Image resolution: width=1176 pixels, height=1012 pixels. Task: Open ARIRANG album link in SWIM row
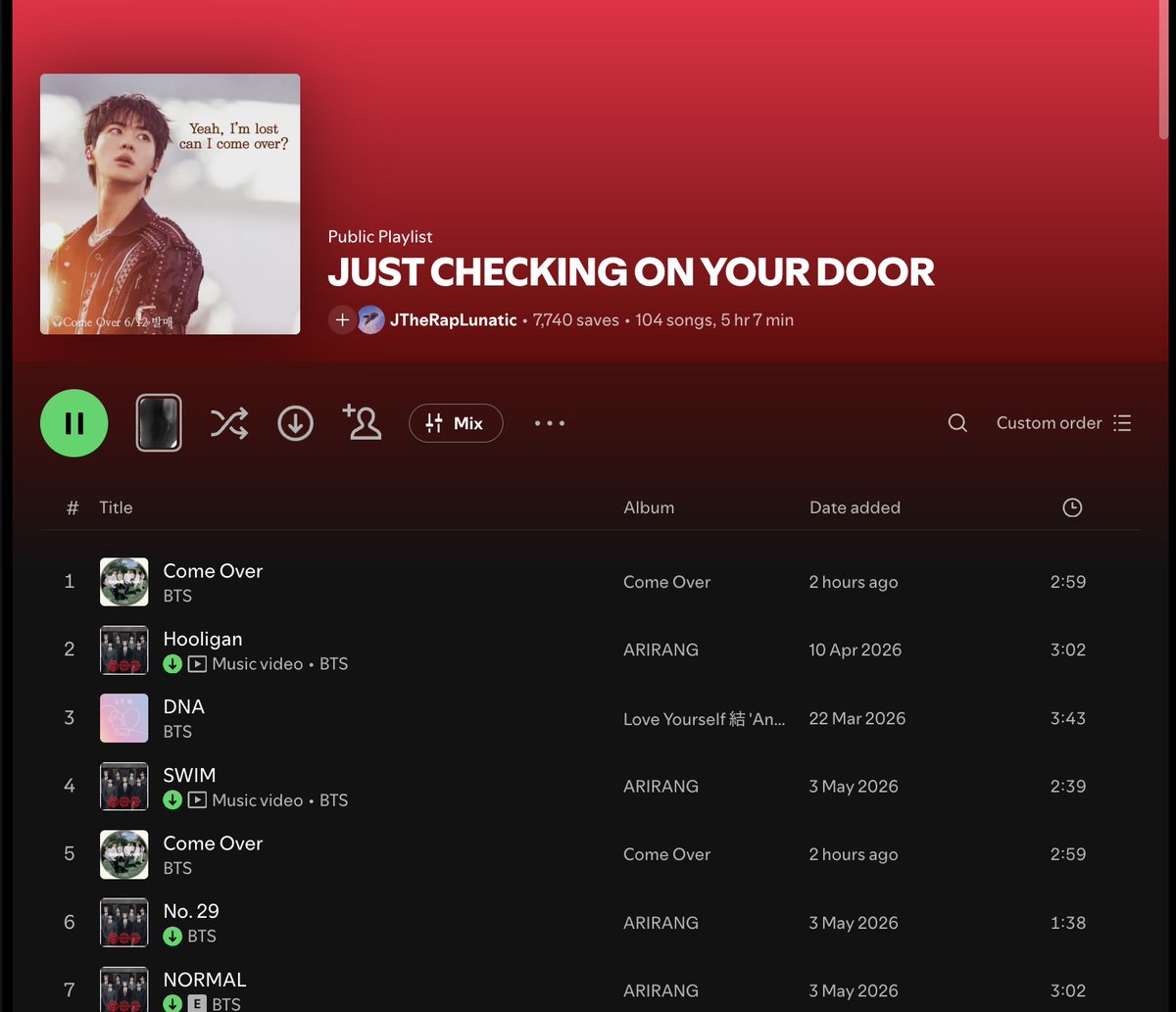[661, 786]
